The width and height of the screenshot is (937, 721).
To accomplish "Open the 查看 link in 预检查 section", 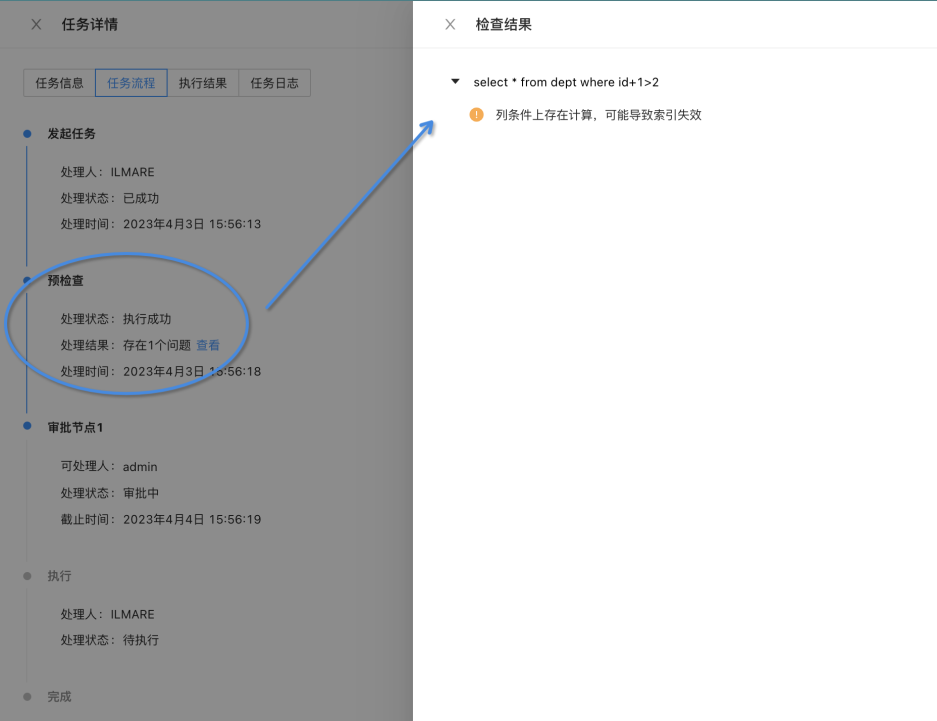I will (x=209, y=345).
